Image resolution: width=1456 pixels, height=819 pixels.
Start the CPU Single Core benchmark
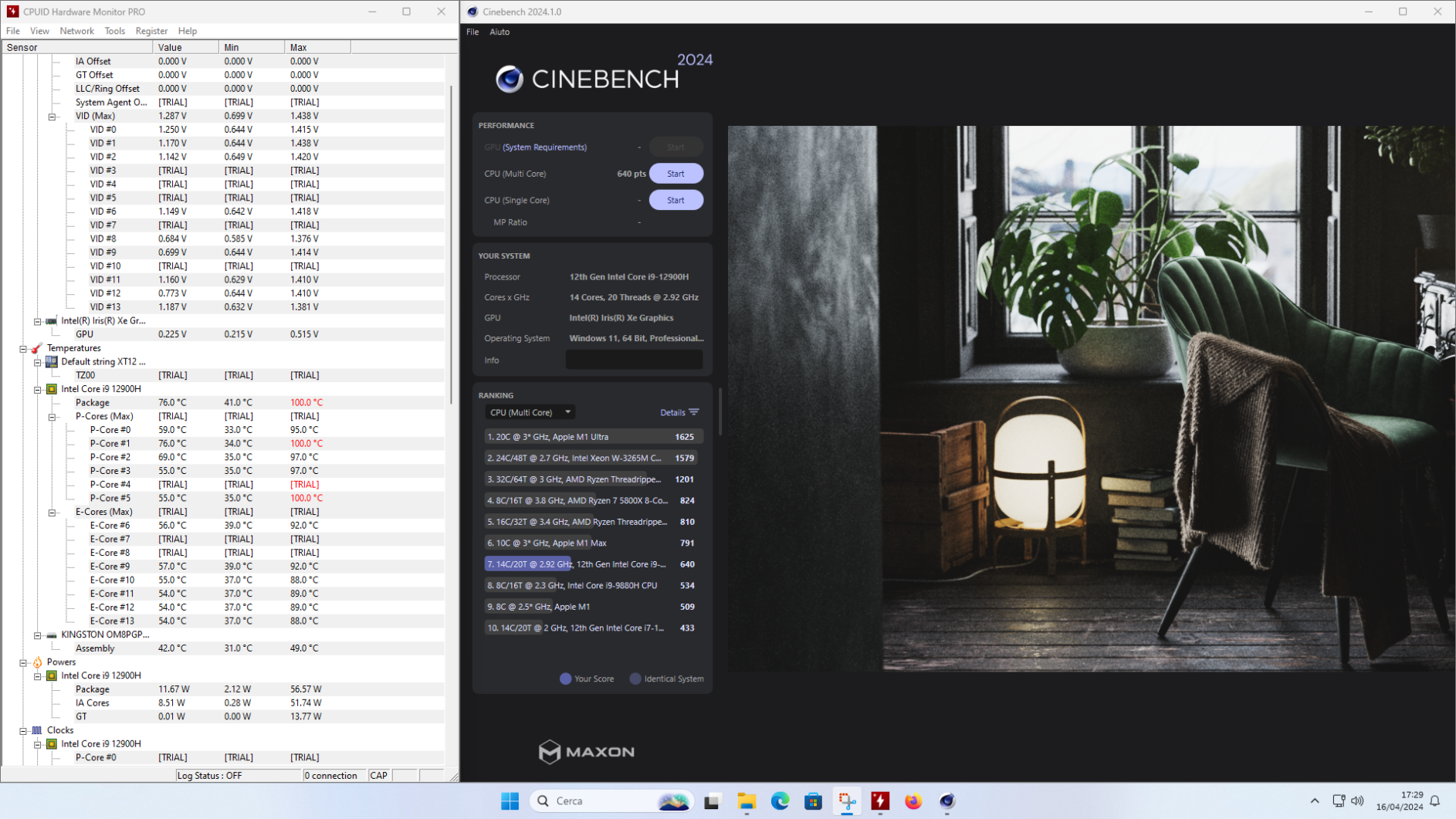[676, 200]
